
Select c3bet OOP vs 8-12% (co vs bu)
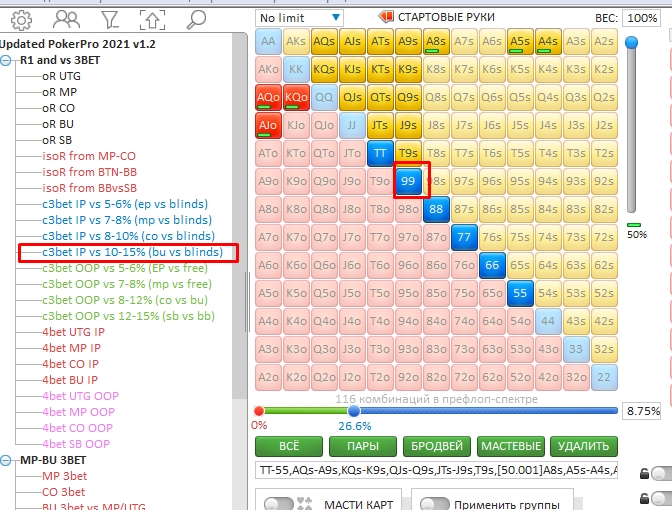(125, 300)
